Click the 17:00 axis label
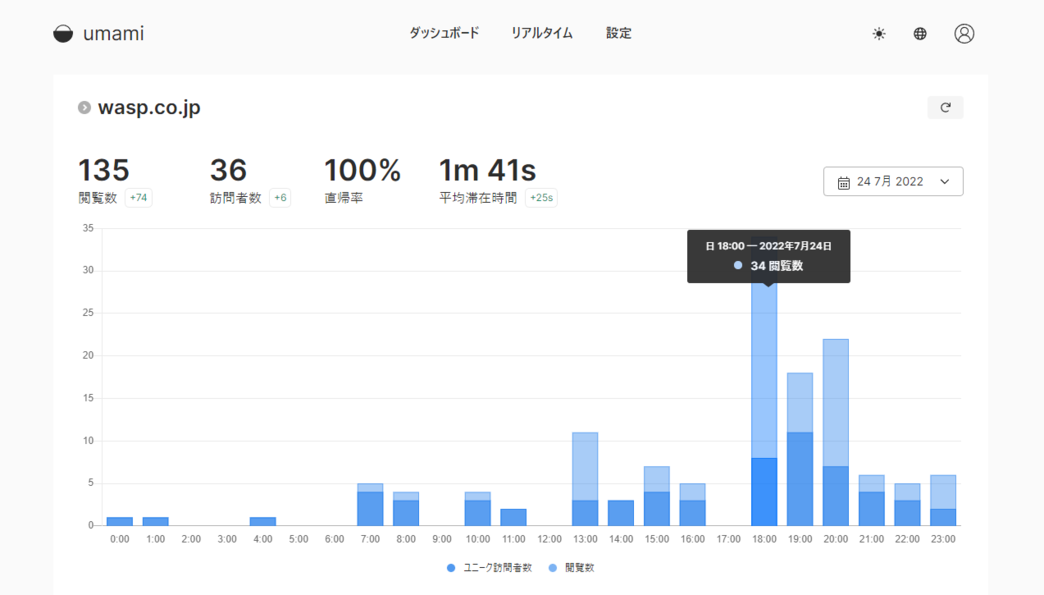This screenshot has width=1044, height=595. pyautogui.click(x=728, y=539)
